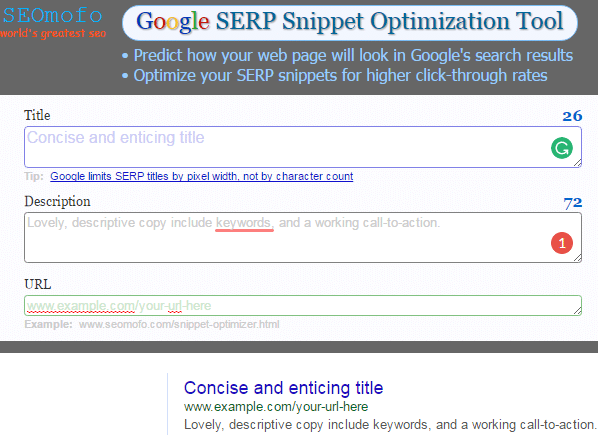Click the URL label
The width and height of the screenshot is (598, 444).
click(37, 284)
